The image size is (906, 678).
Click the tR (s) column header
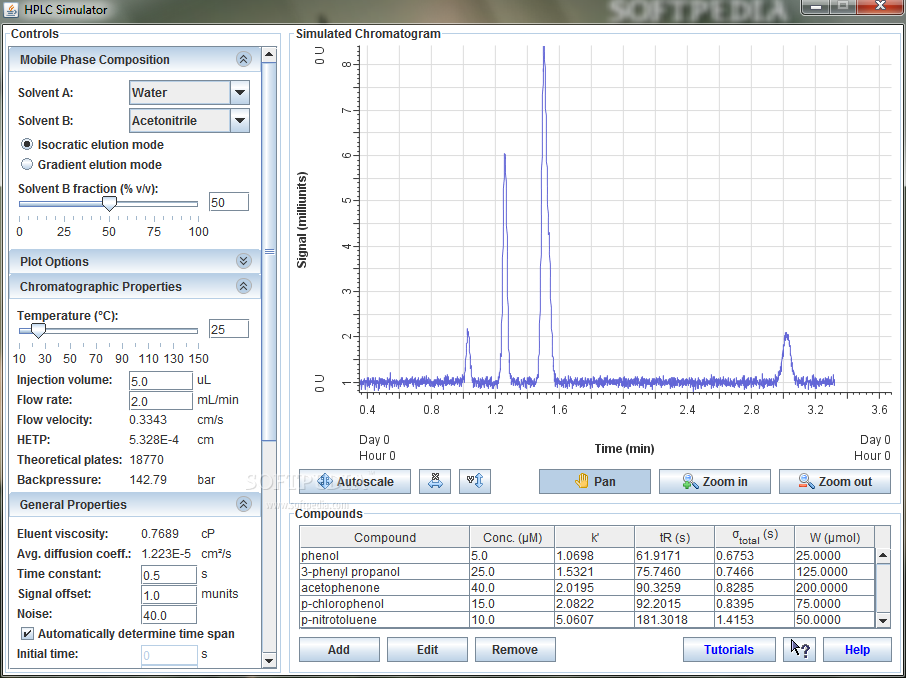tap(675, 538)
